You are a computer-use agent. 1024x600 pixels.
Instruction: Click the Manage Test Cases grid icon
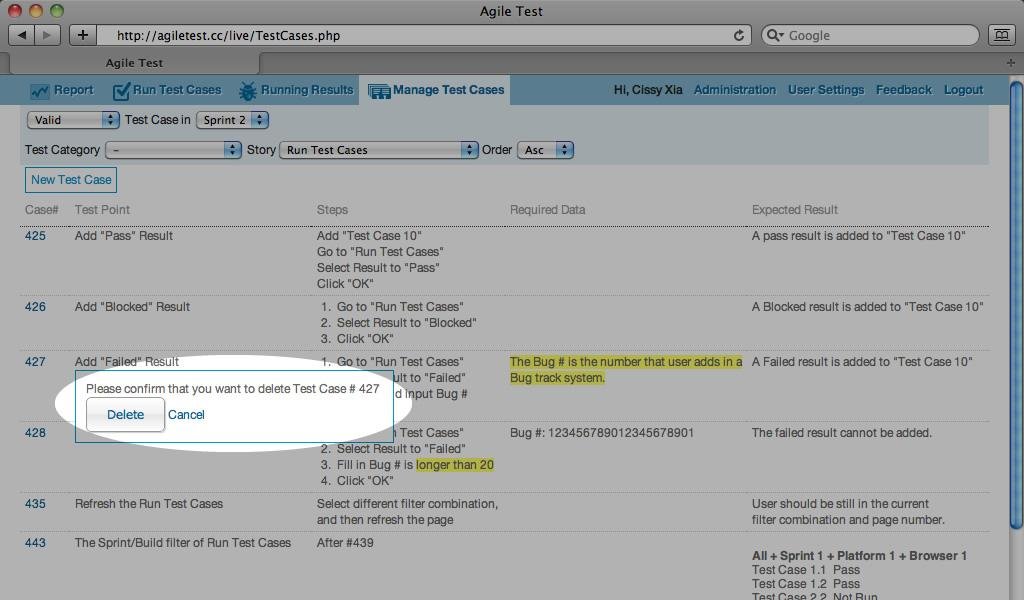[x=378, y=90]
